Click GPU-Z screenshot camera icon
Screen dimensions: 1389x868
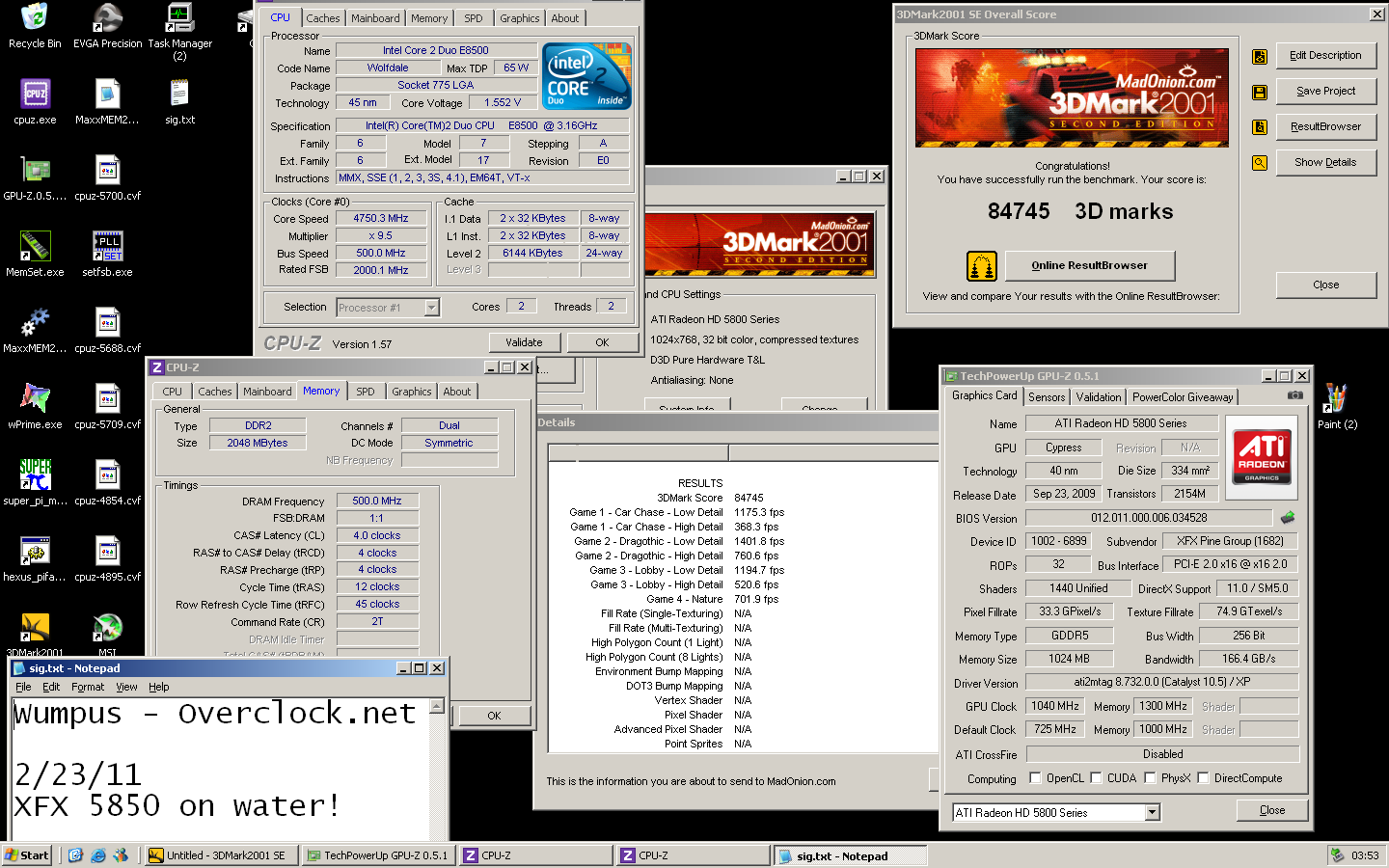tap(1294, 395)
